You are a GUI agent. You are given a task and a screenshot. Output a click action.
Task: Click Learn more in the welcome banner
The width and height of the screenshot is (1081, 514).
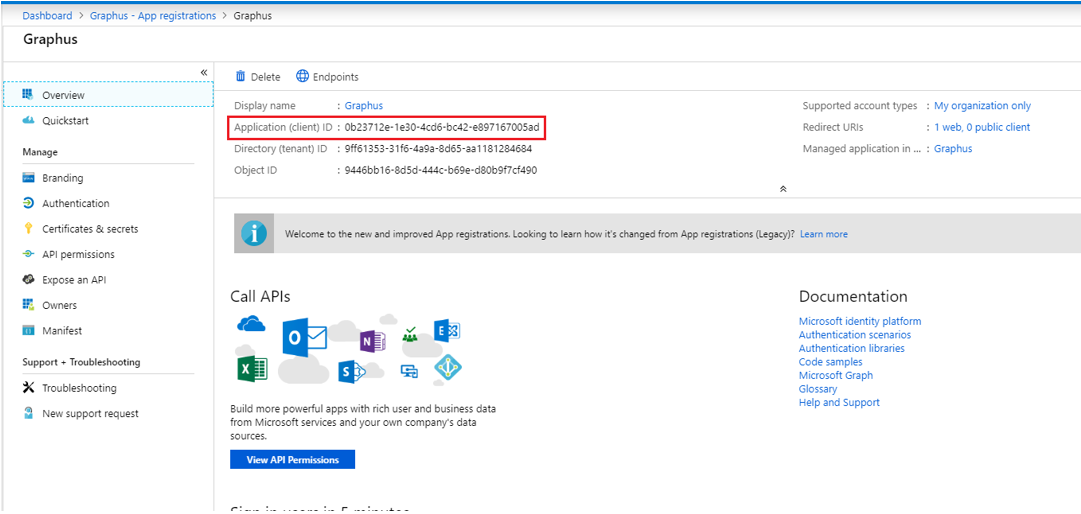[x=824, y=234]
